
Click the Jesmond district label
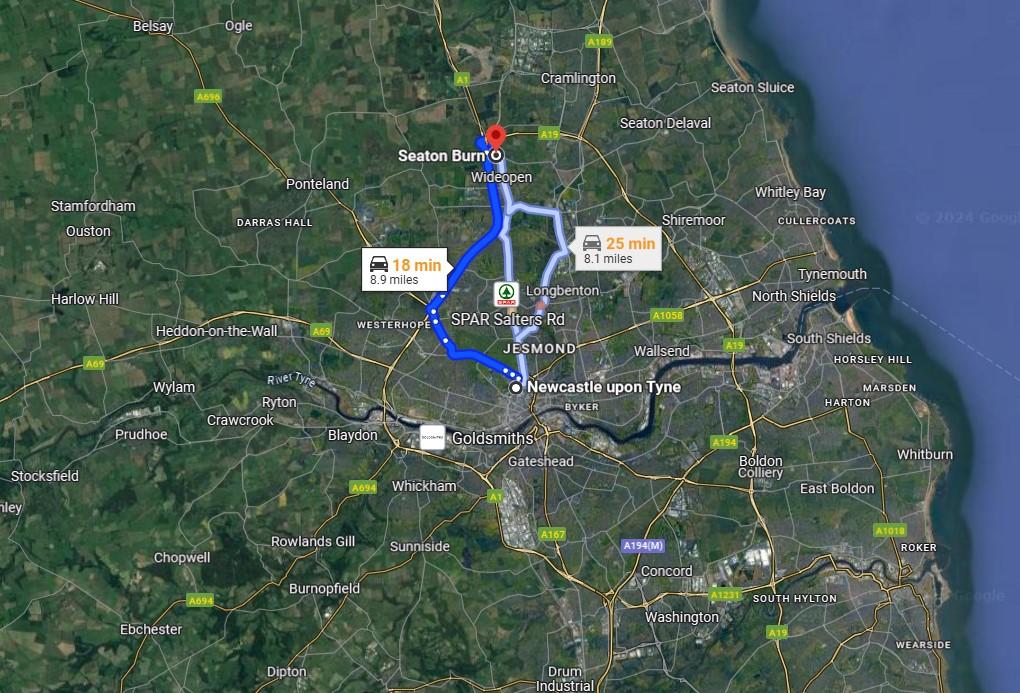tap(539, 349)
